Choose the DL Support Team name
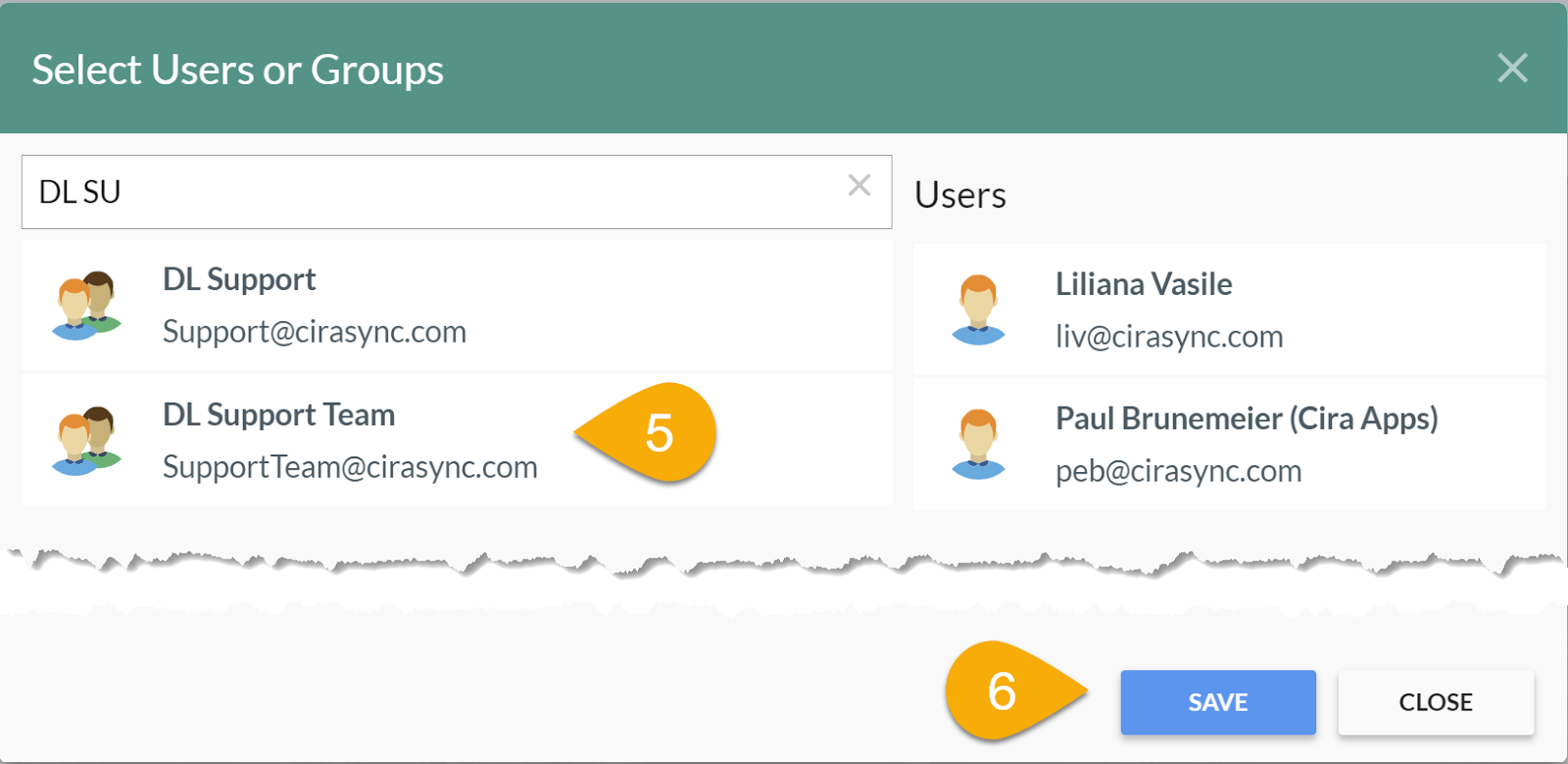Viewport: 1568px width, 764px height. [278, 415]
